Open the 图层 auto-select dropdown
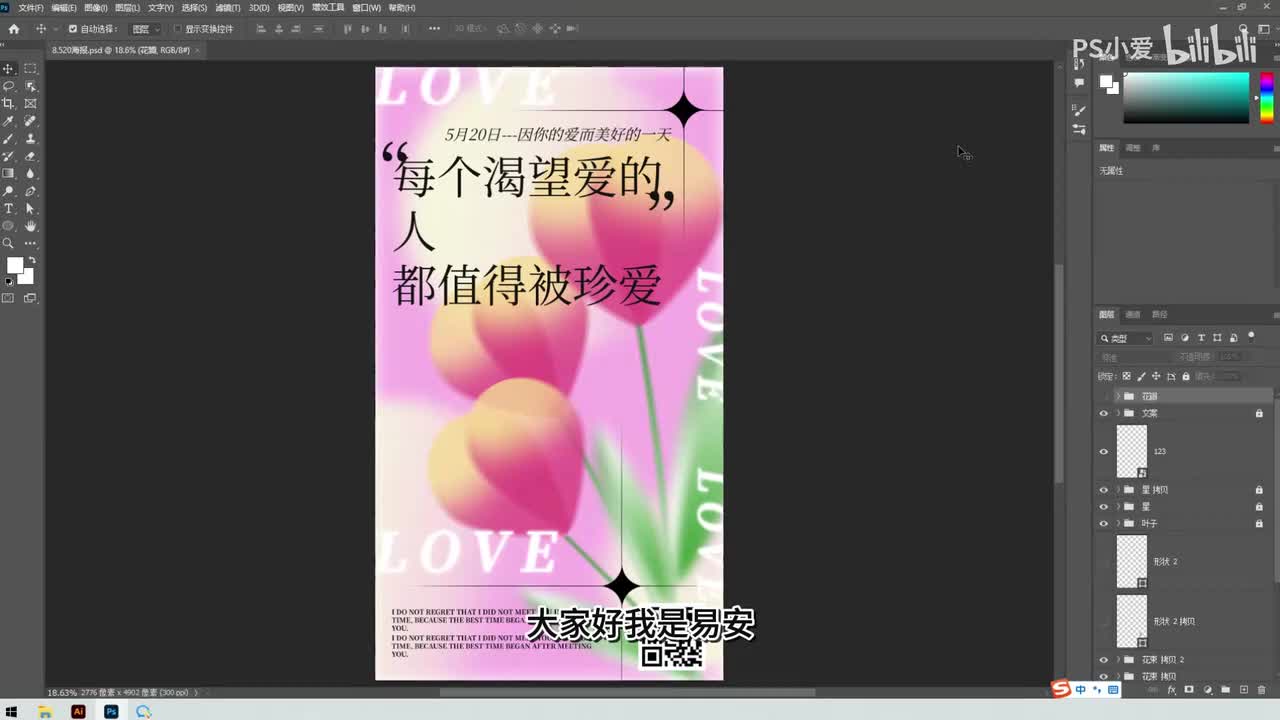The height and width of the screenshot is (720, 1280). click(x=145, y=29)
